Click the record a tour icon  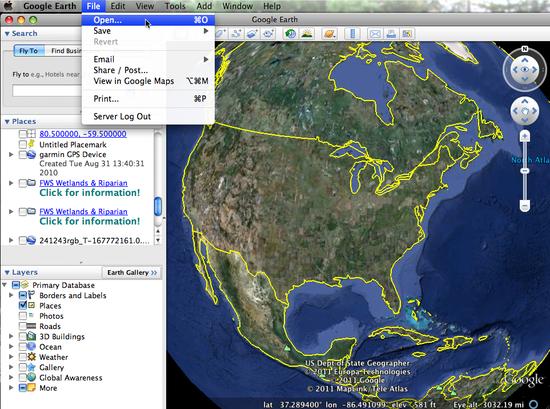point(269,34)
